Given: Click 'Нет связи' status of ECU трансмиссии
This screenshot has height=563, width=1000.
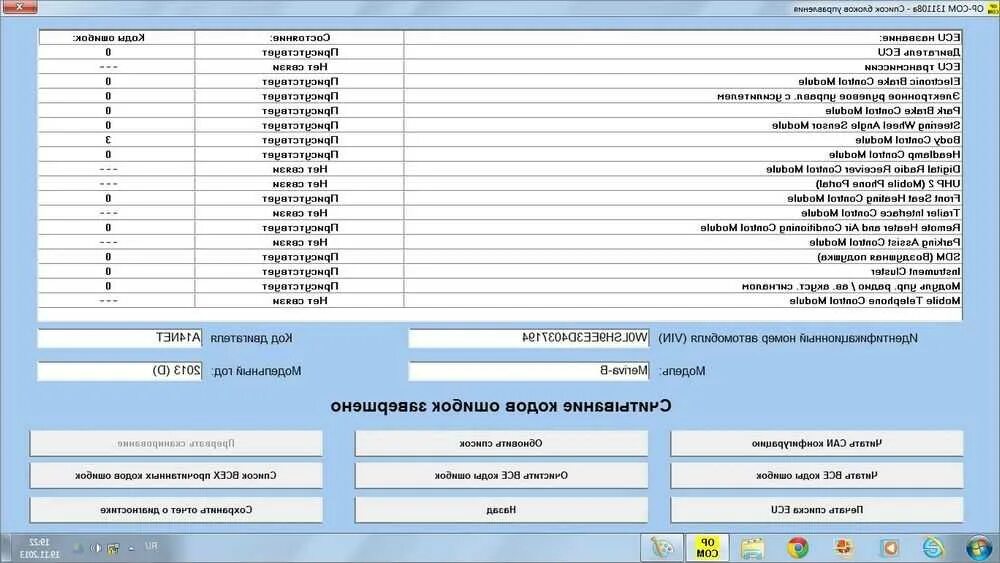Looking at the screenshot, I should click(300, 67).
